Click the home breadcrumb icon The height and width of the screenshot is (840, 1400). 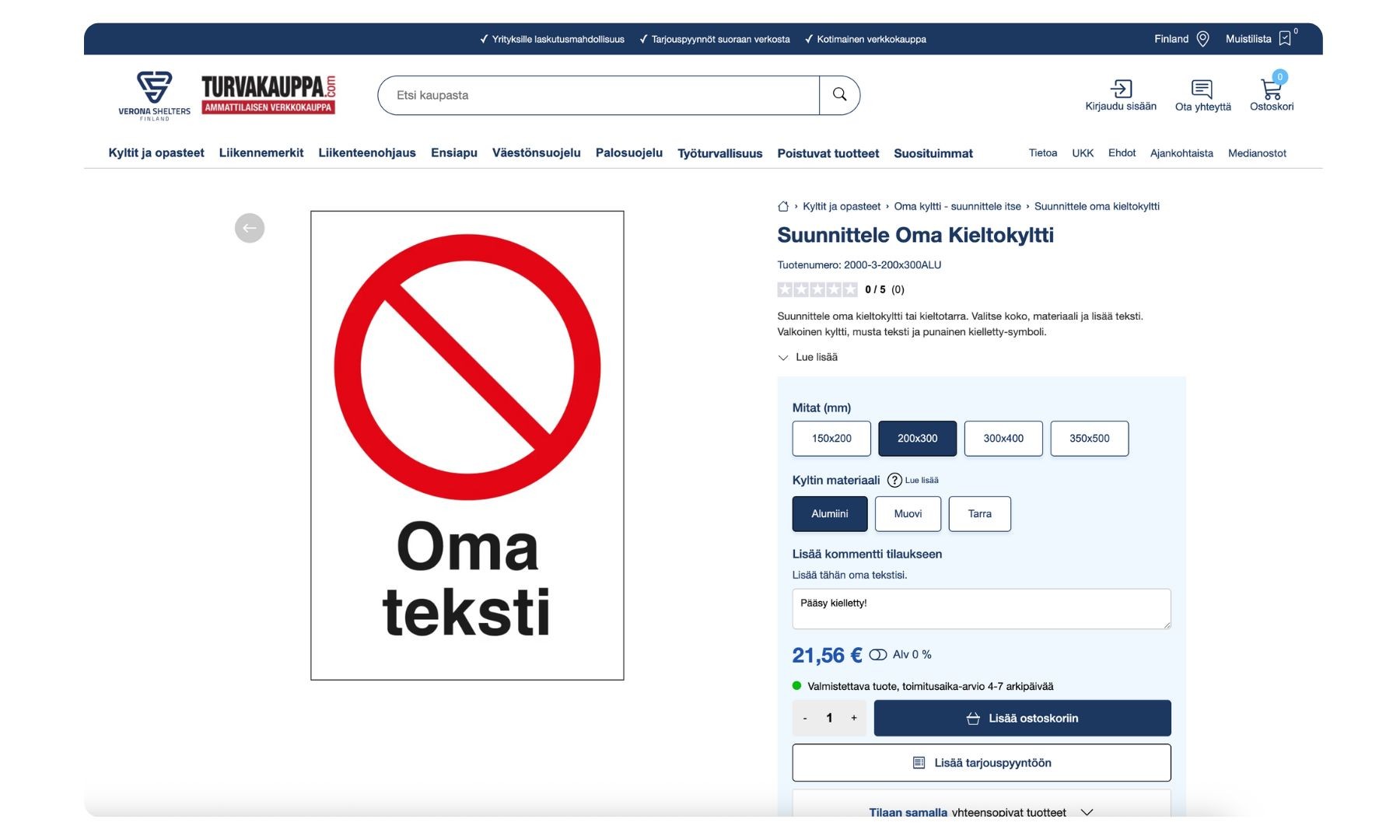click(x=783, y=206)
